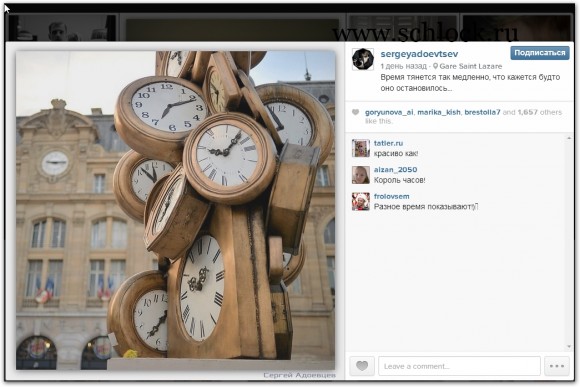580x387 pixels.
Task: Click the '1 день назад' timestamp
Action: pos(403,66)
